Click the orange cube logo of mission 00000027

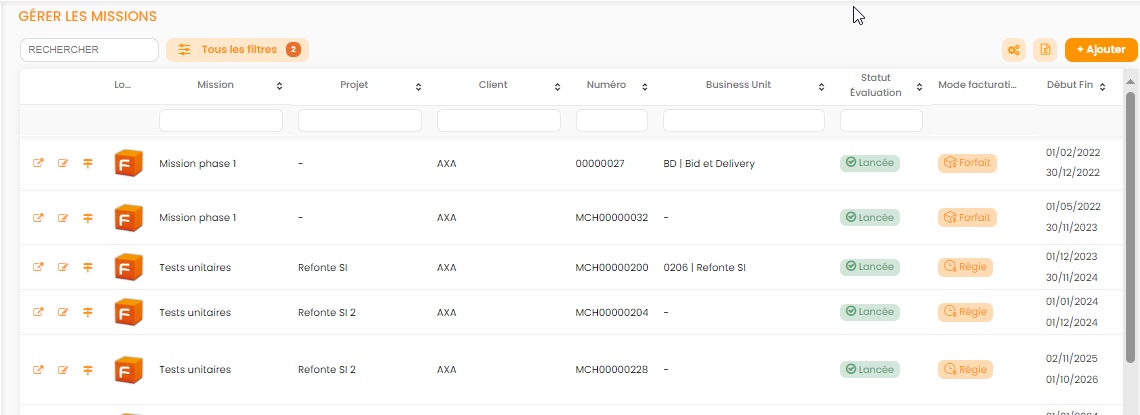pos(128,163)
